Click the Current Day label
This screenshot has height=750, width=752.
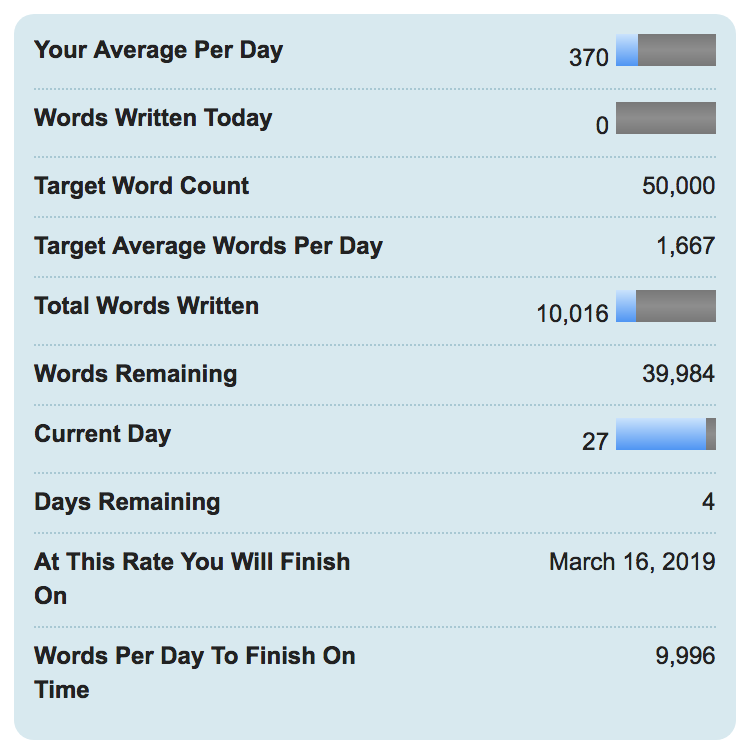click(x=103, y=434)
